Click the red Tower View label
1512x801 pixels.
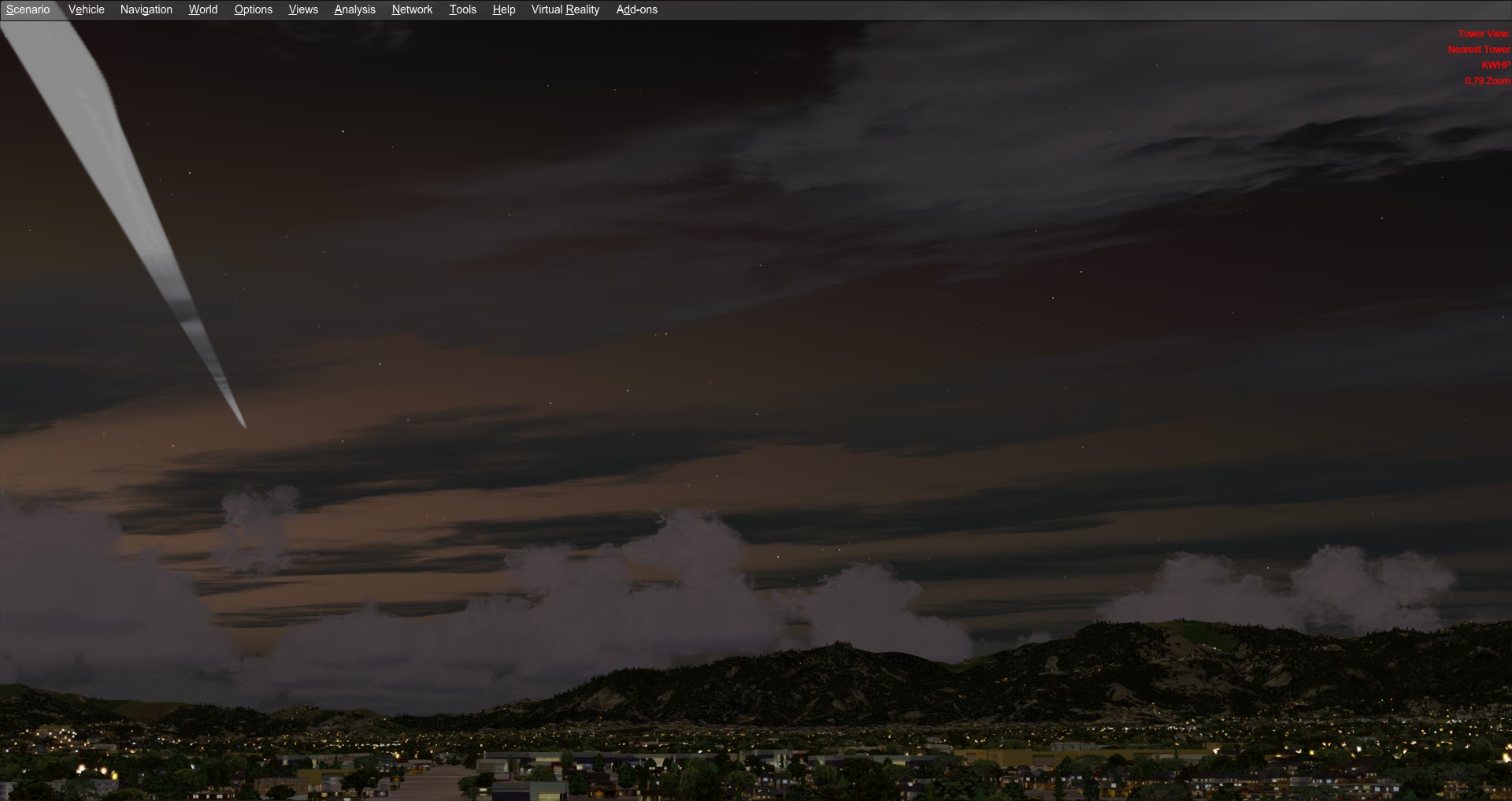(x=1483, y=34)
